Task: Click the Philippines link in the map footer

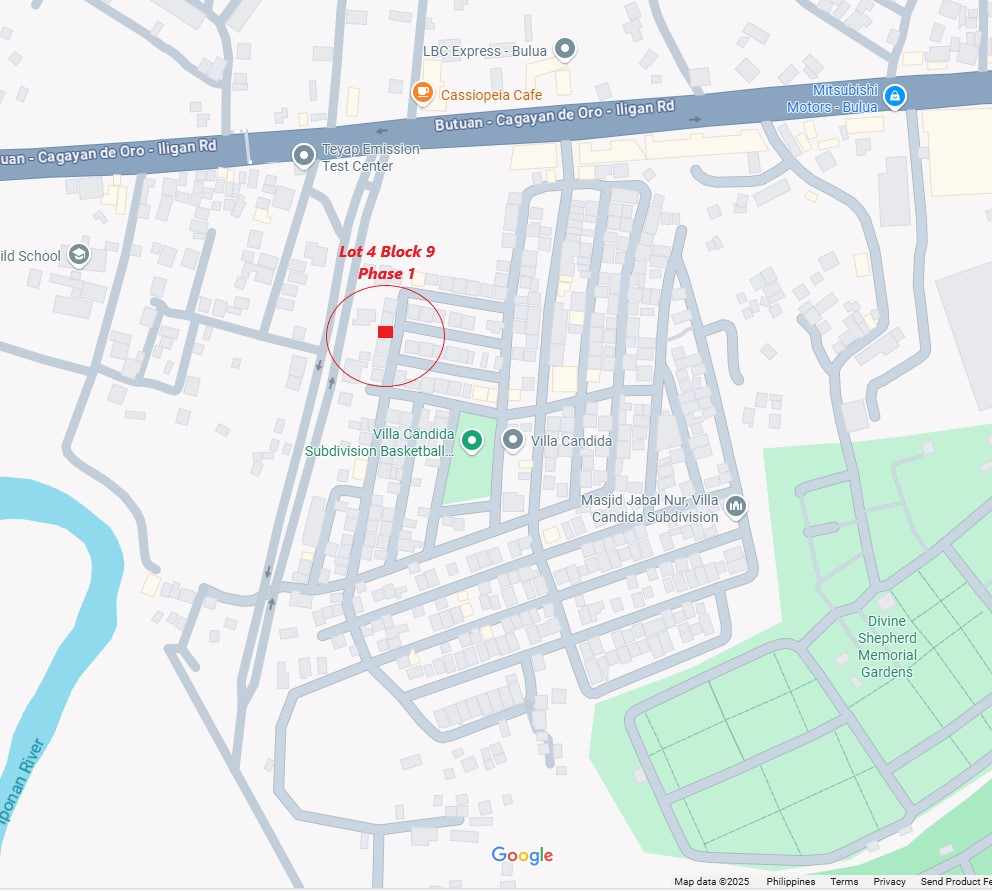Action: point(790,882)
